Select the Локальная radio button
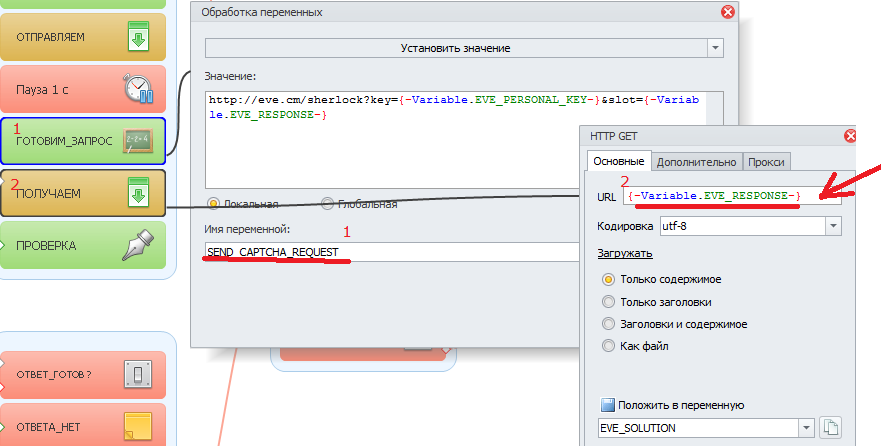 (212, 204)
